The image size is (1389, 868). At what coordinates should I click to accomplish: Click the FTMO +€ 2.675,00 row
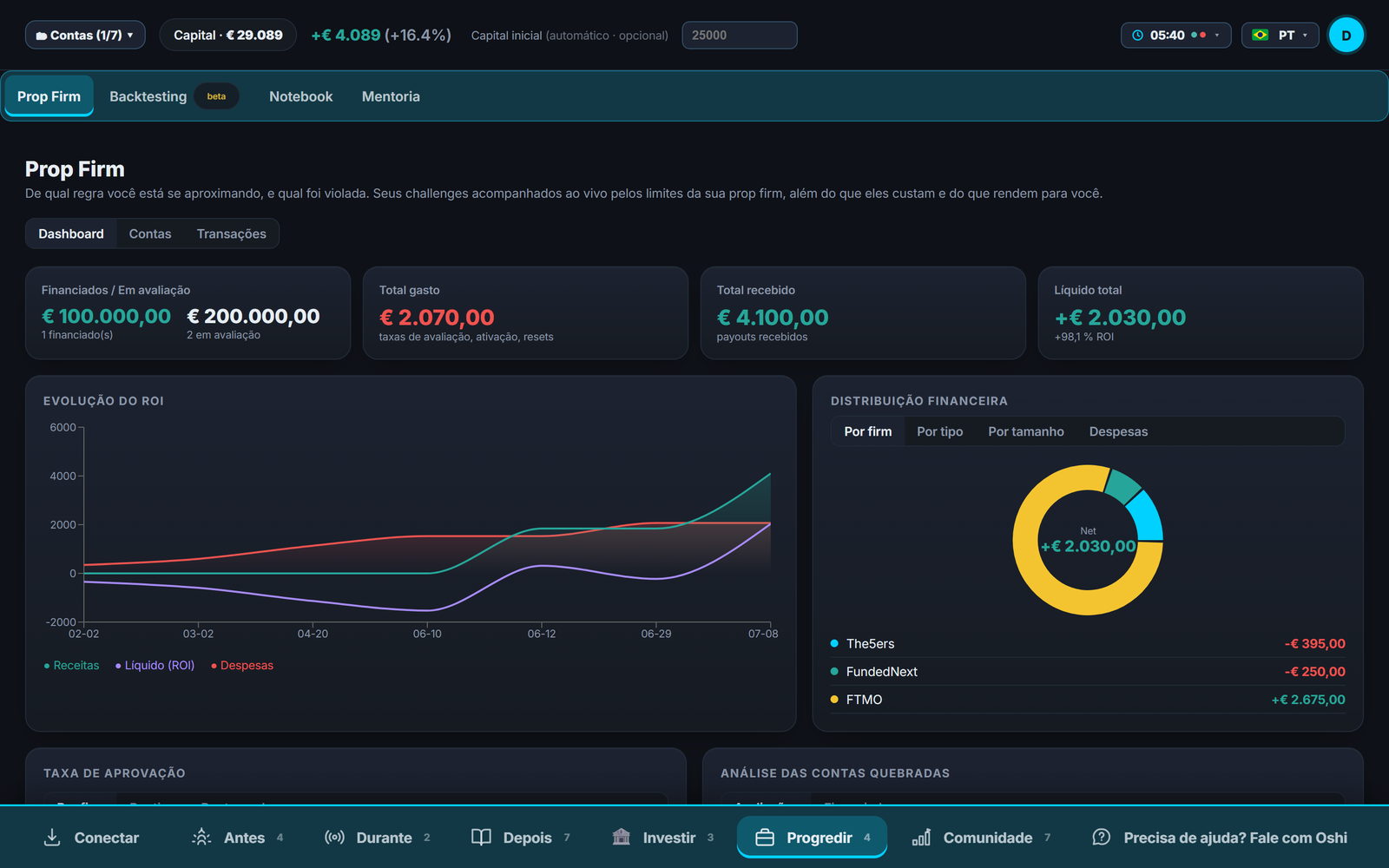tap(1088, 700)
